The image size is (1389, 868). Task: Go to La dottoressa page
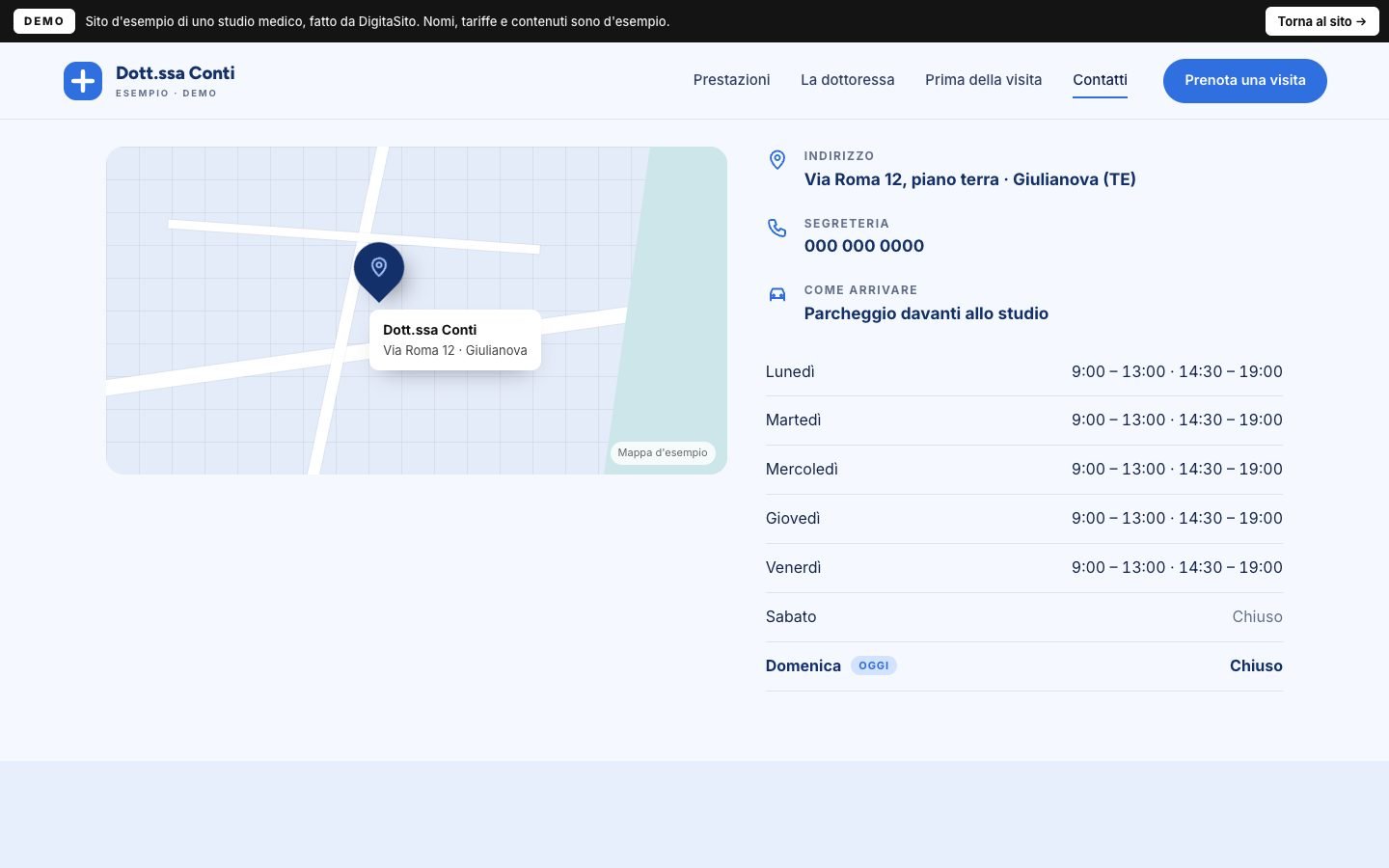pyautogui.click(x=848, y=80)
